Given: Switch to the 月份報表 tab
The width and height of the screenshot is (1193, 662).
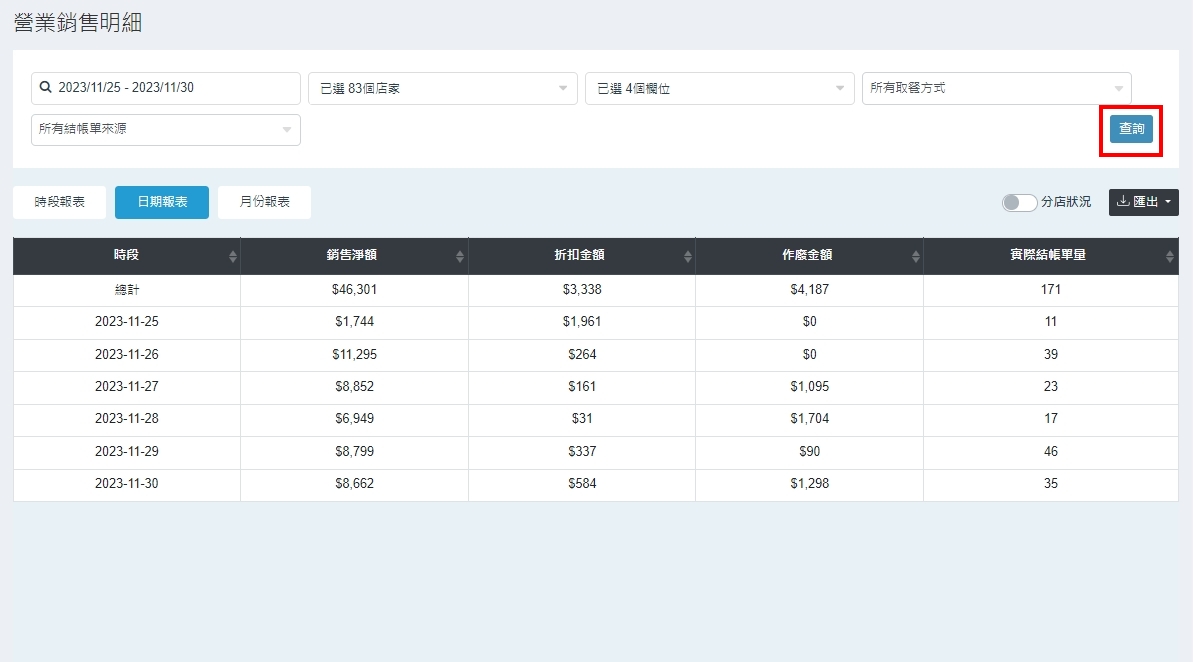Looking at the screenshot, I should pos(264,202).
